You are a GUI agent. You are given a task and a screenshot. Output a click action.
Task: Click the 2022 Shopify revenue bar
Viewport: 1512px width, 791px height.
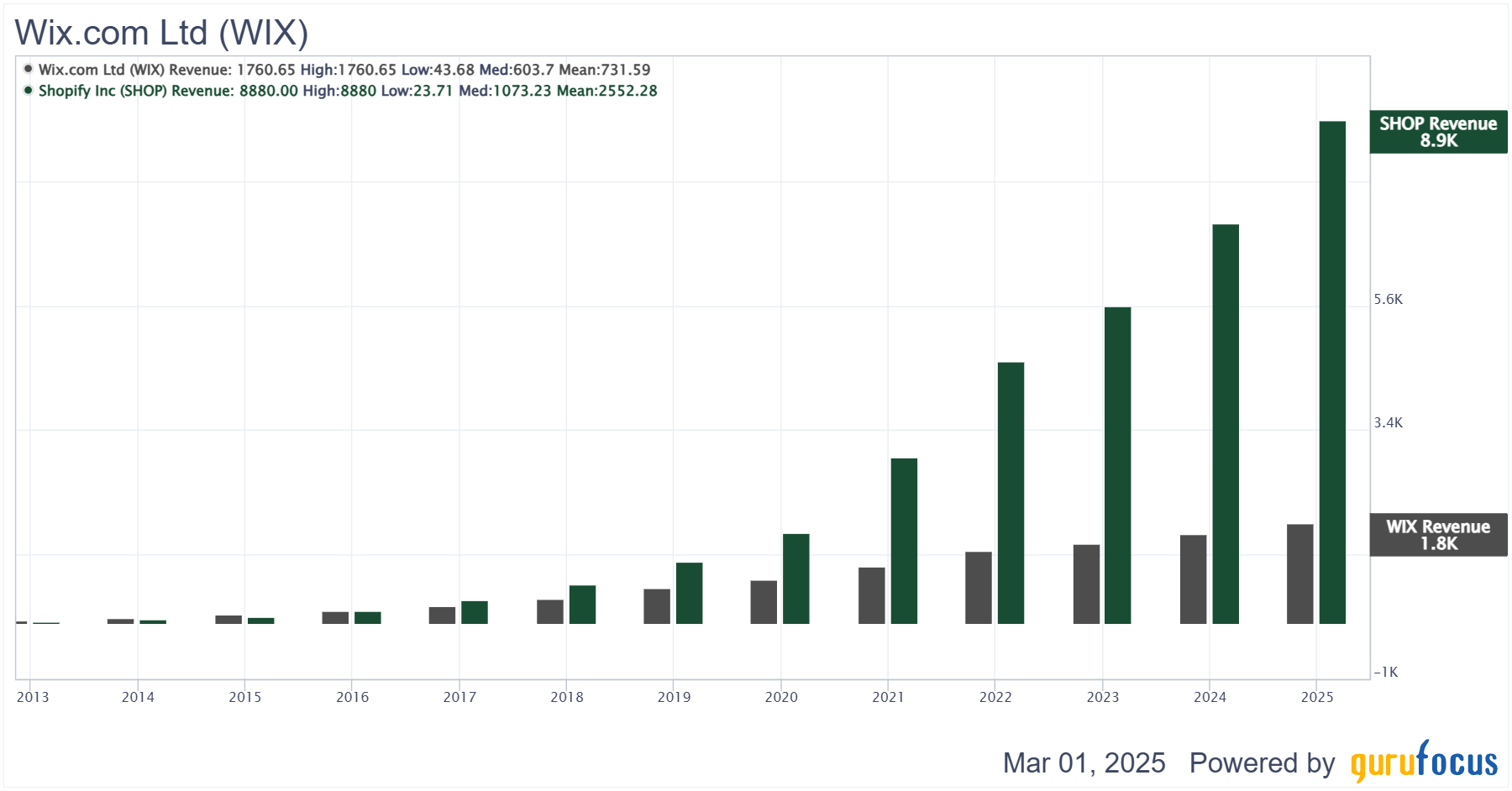[x=1011, y=493]
